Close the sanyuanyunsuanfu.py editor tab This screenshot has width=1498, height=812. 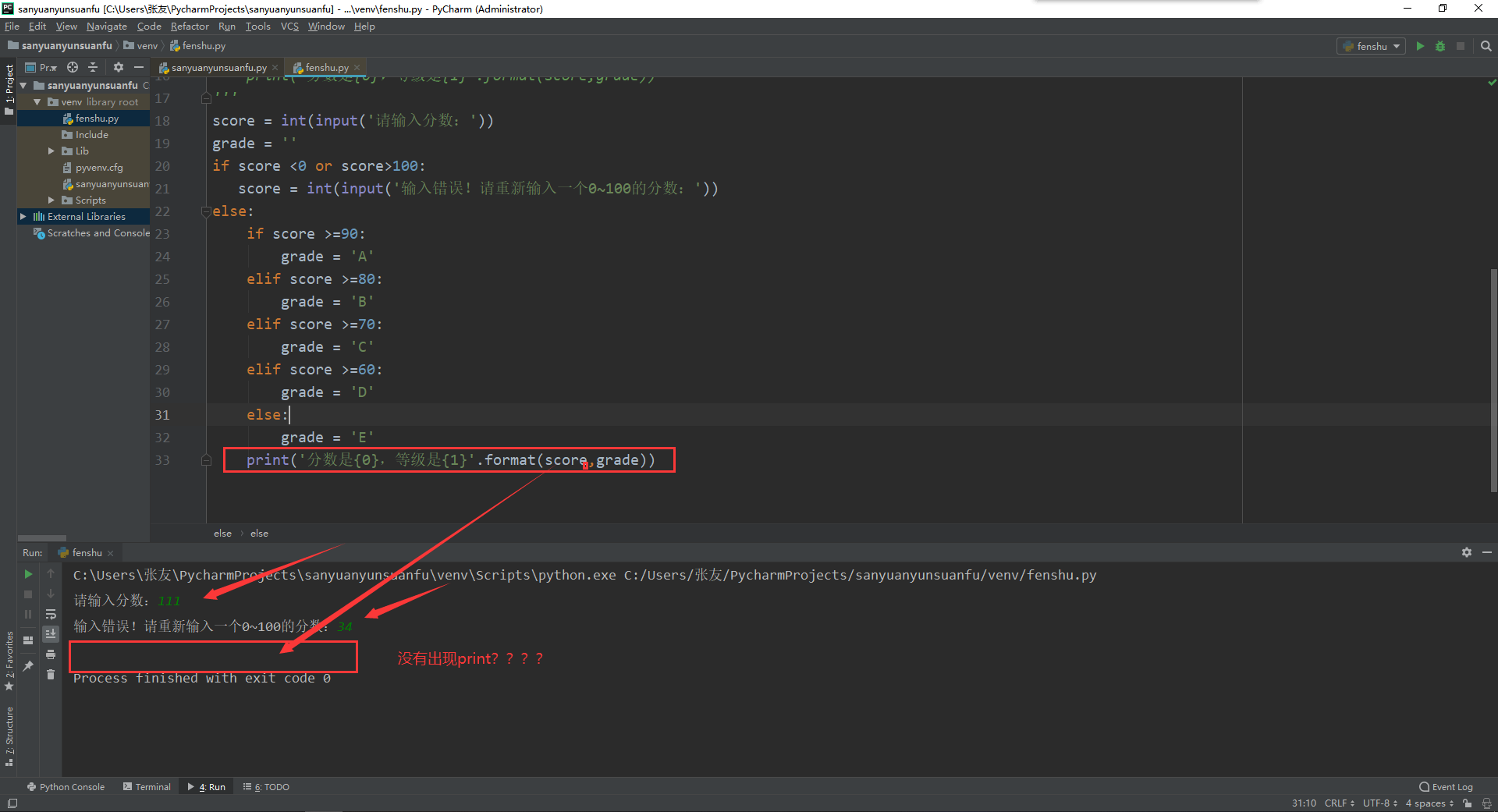(x=275, y=68)
